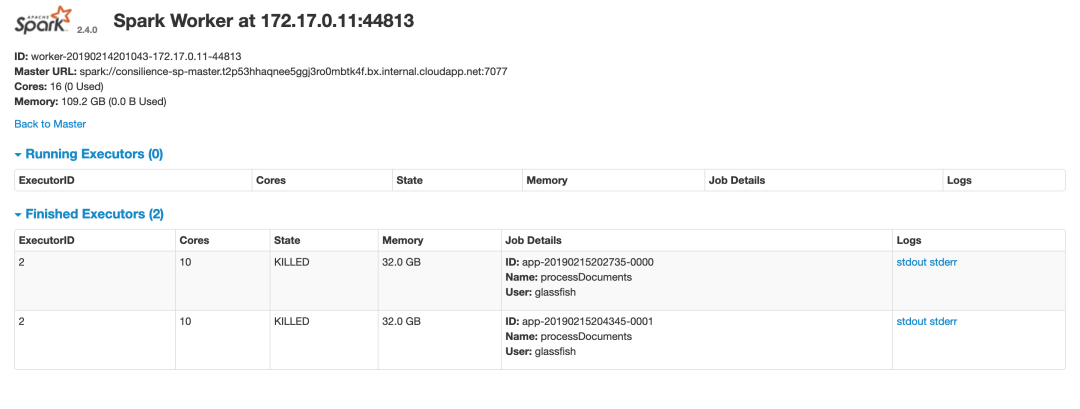The image size is (1080, 409).
Task: Click State header in Running Executors table
Action: click(x=410, y=181)
